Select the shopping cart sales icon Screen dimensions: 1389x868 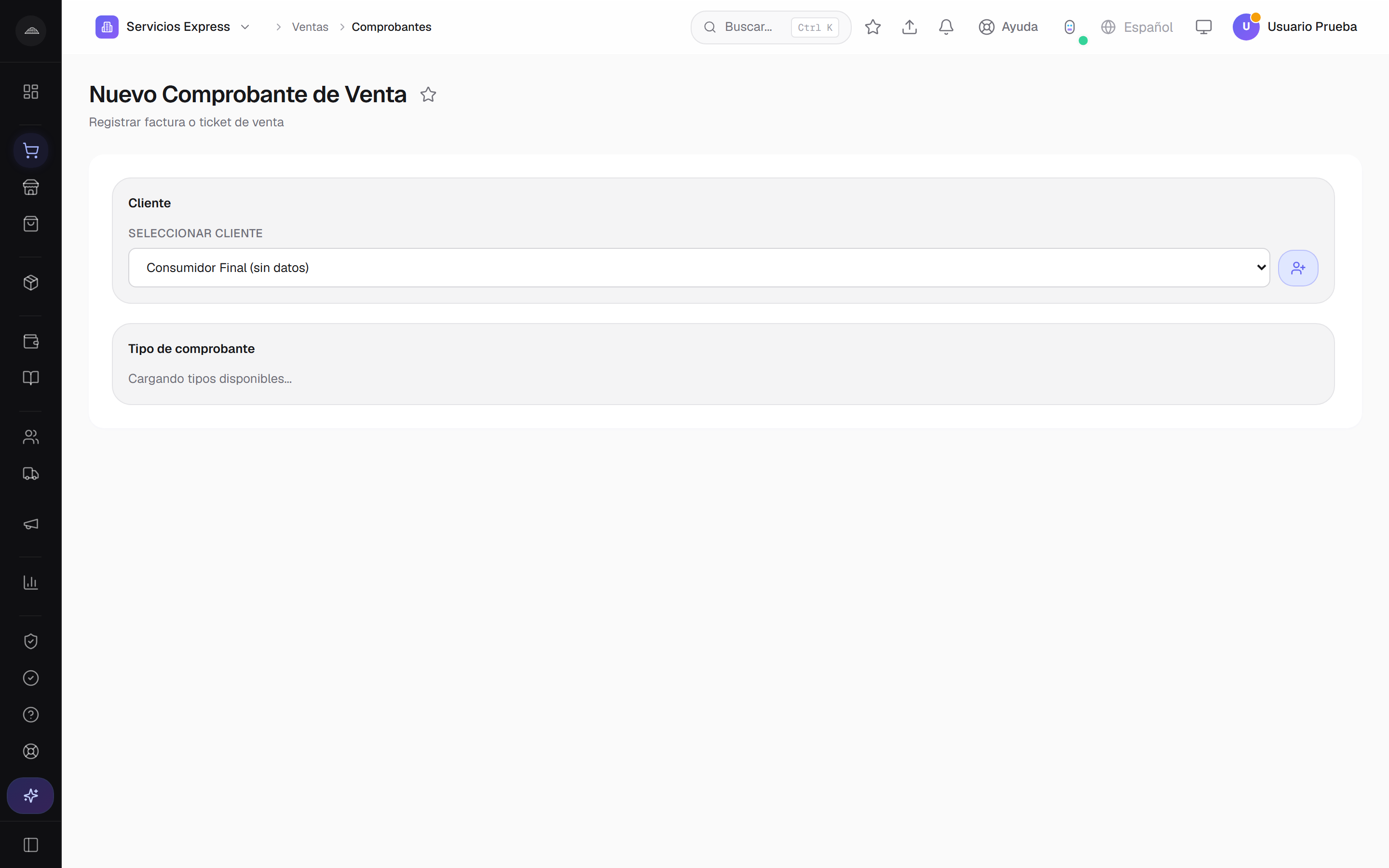pyautogui.click(x=31, y=151)
